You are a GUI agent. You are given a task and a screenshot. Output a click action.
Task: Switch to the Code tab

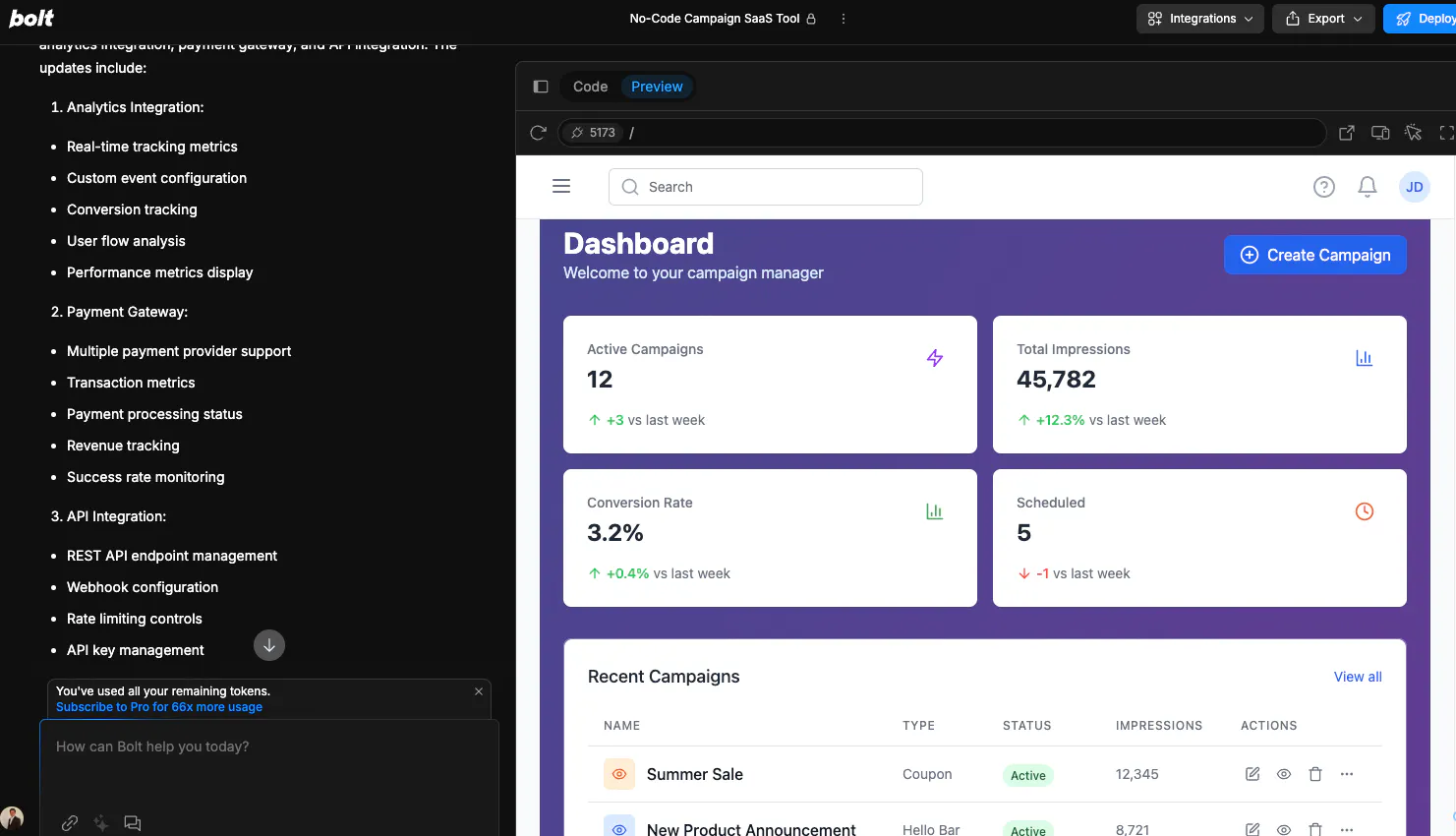pyautogui.click(x=591, y=87)
